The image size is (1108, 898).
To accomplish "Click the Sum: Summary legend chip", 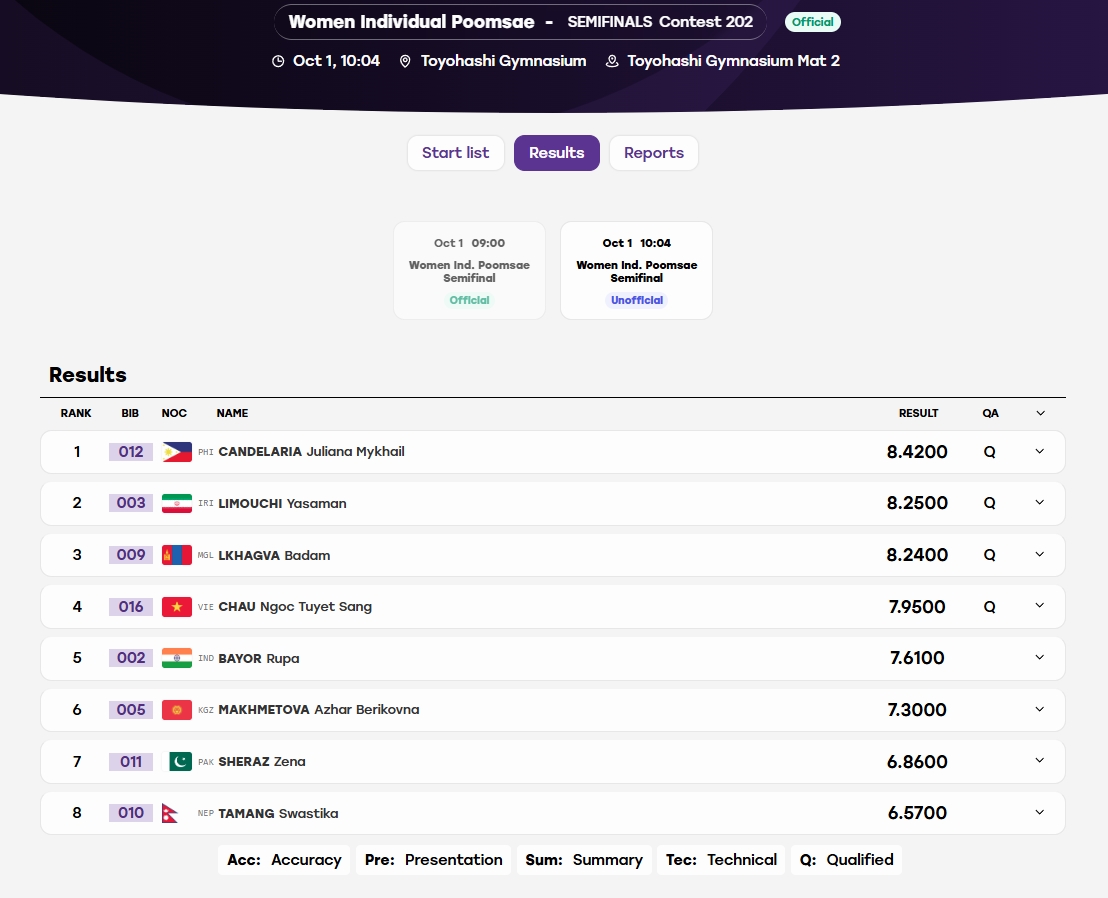I will click(x=584, y=860).
